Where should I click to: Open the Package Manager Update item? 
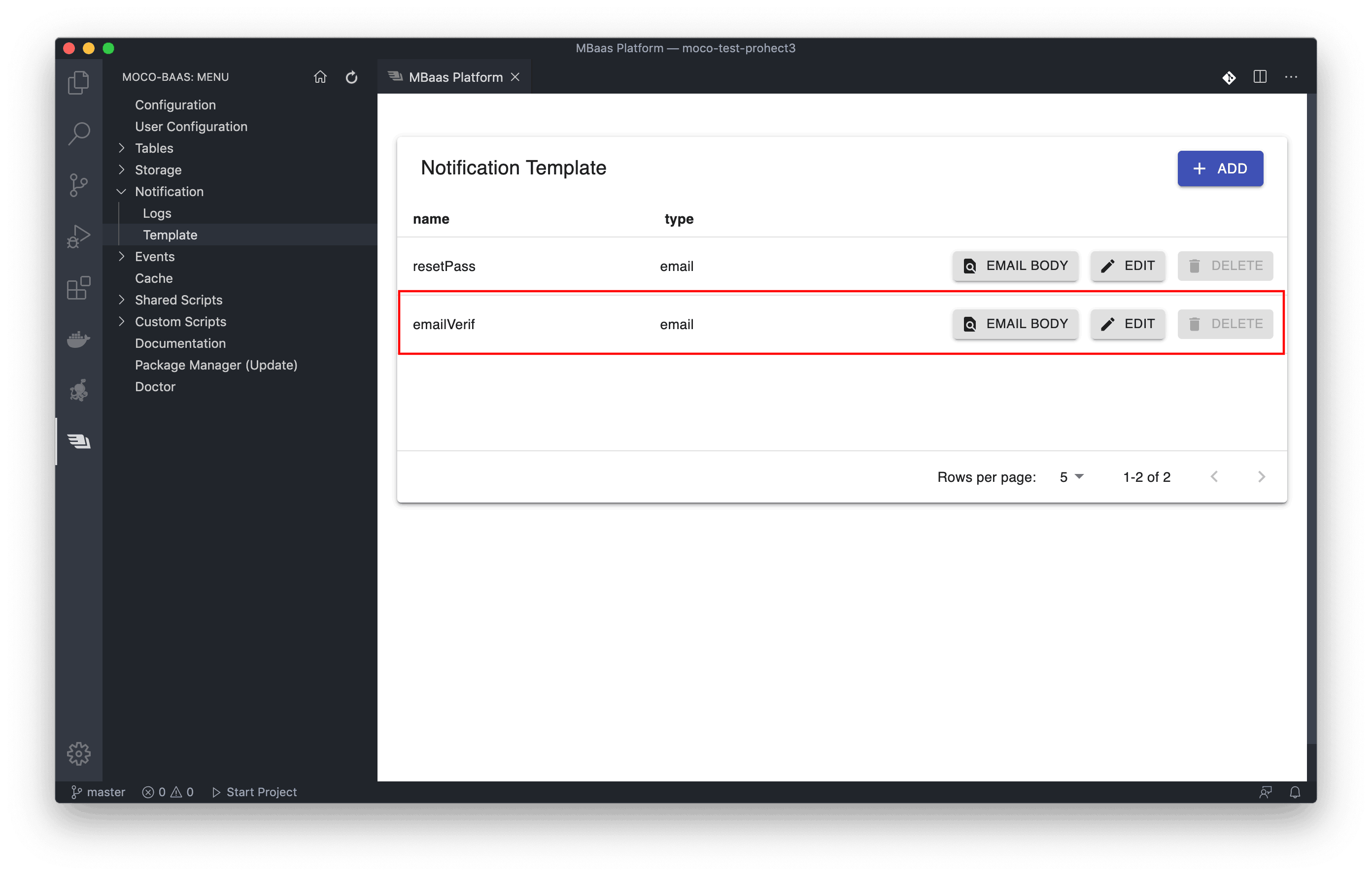click(x=217, y=364)
